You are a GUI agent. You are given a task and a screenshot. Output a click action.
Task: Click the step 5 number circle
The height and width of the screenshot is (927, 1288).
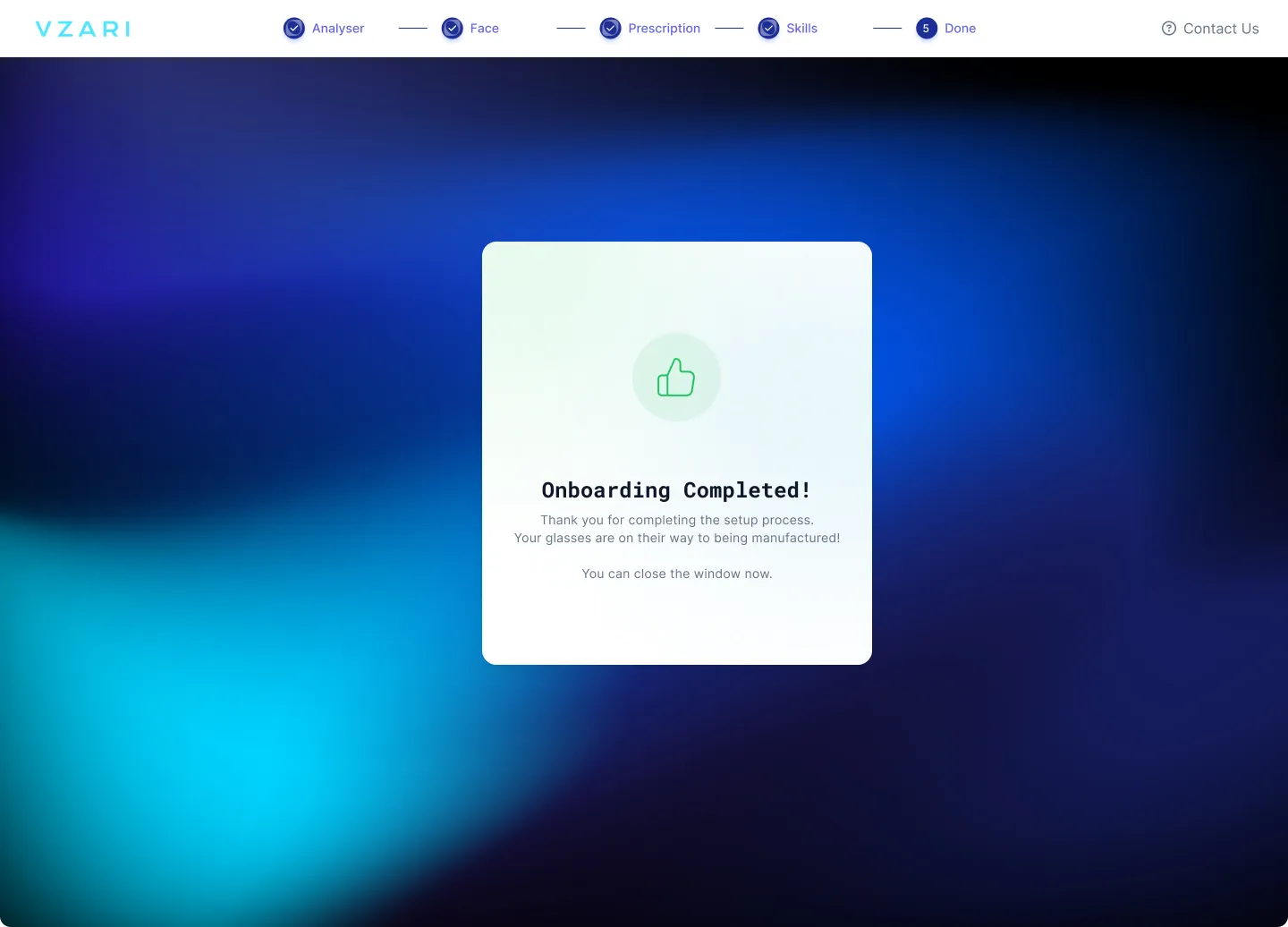tap(927, 29)
